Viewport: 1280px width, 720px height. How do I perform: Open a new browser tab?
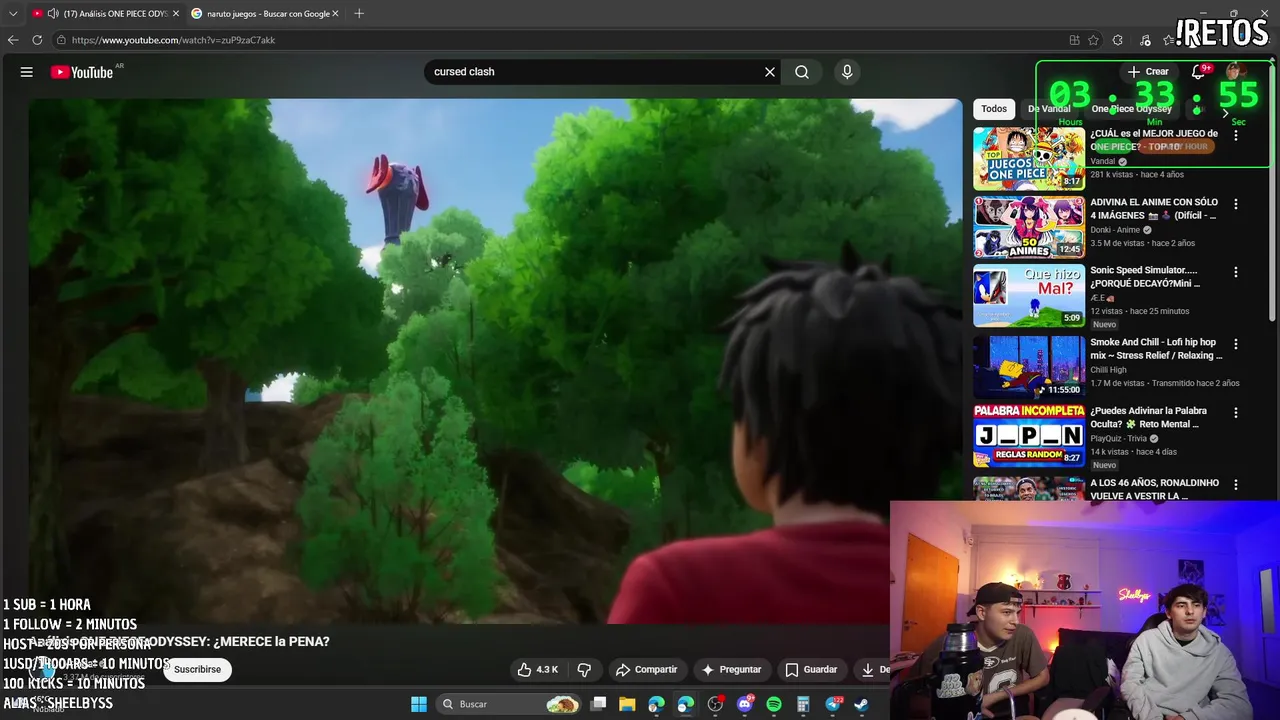click(x=359, y=13)
